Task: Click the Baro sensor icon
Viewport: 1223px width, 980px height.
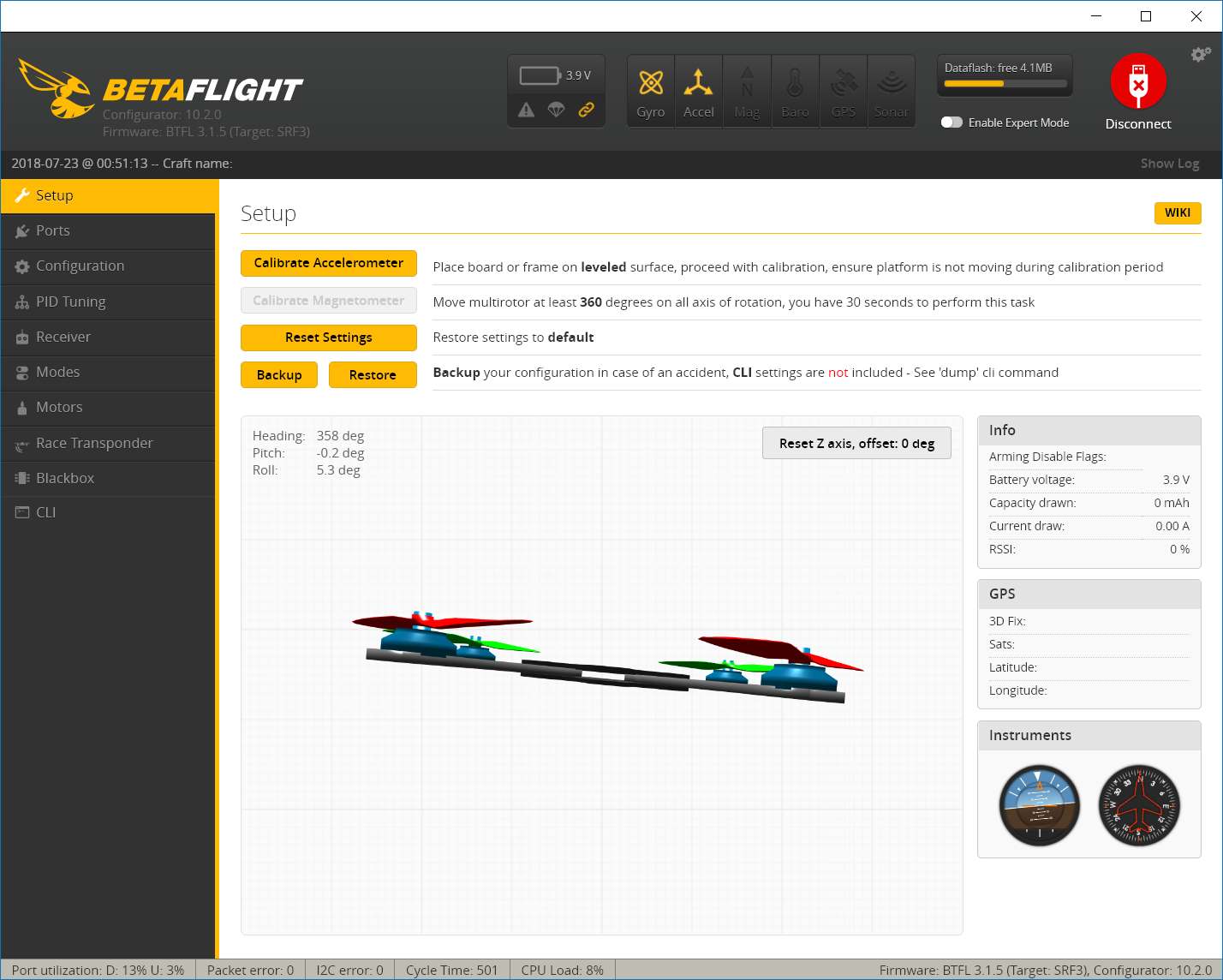Action: (x=795, y=92)
